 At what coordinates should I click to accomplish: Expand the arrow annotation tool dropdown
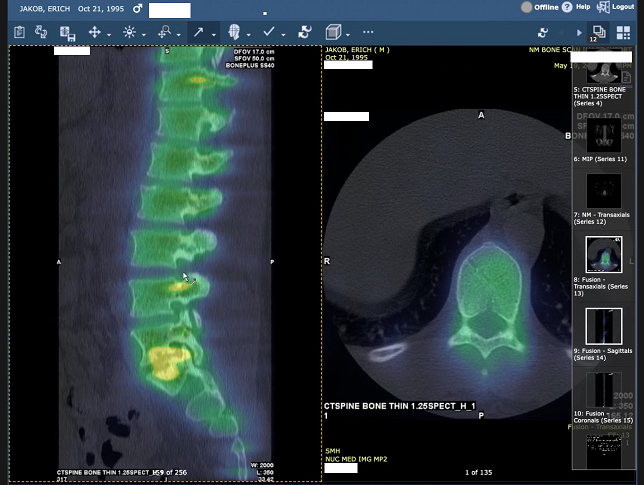[x=213, y=33]
